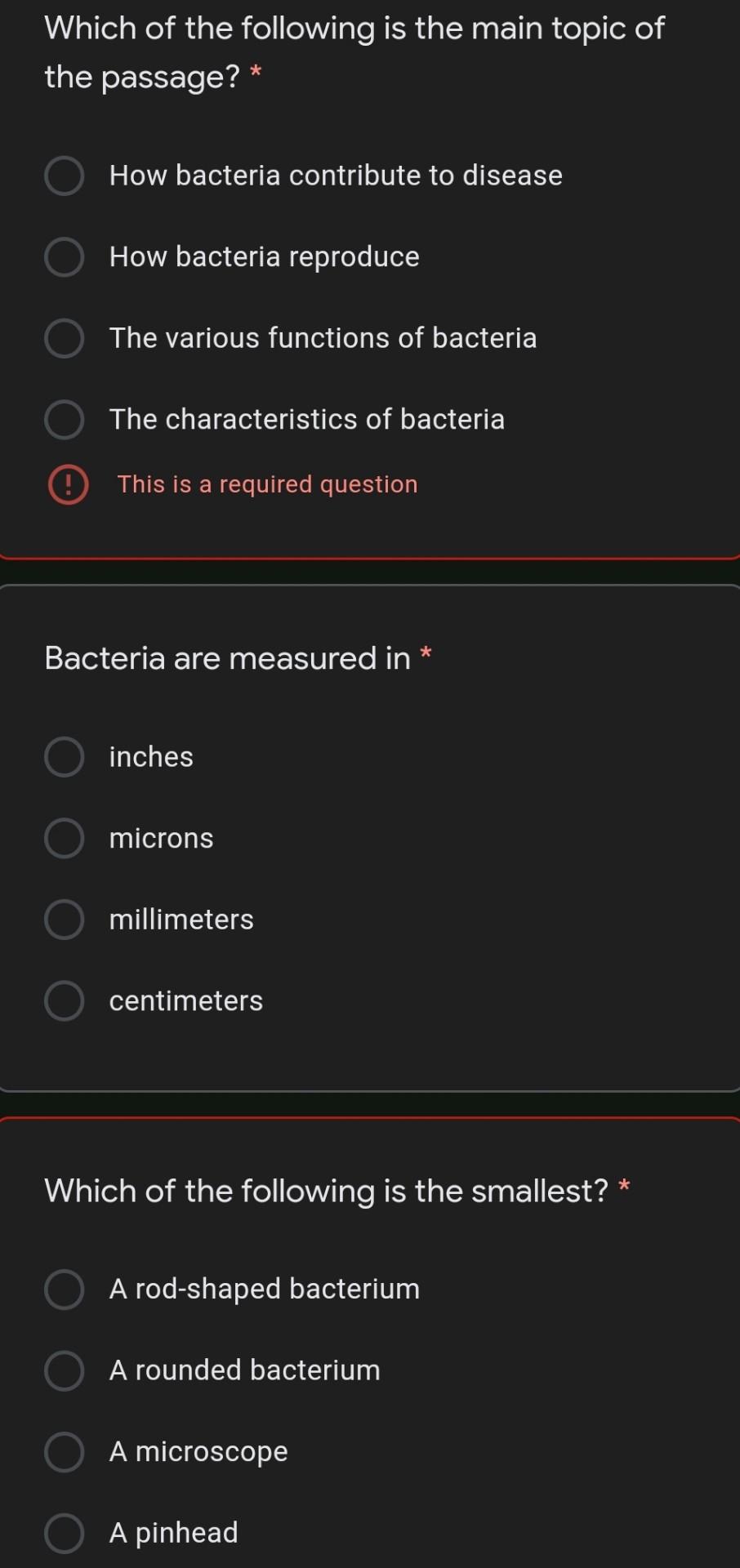Pick the 'A pinhead' answer
Image resolution: width=740 pixels, height=1568 pixels.
[x=64, y=1533]
